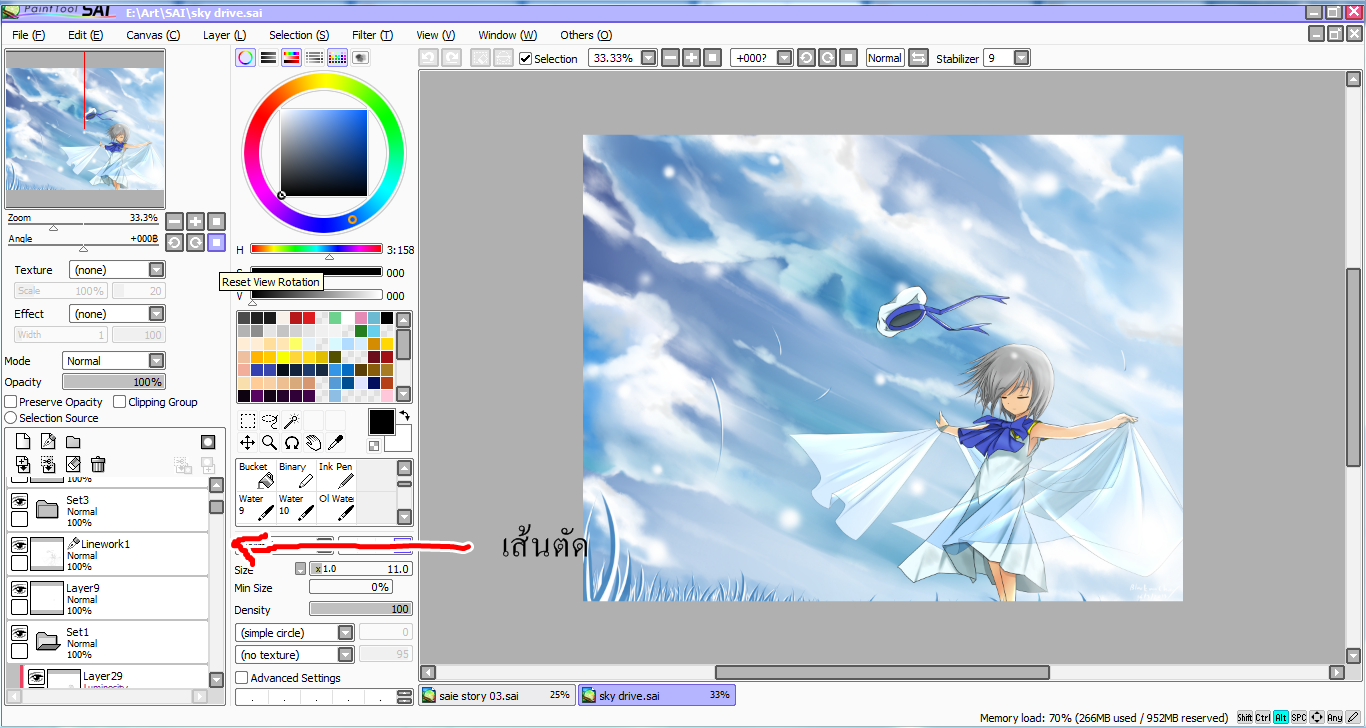Merge layer down

point(48,464)
